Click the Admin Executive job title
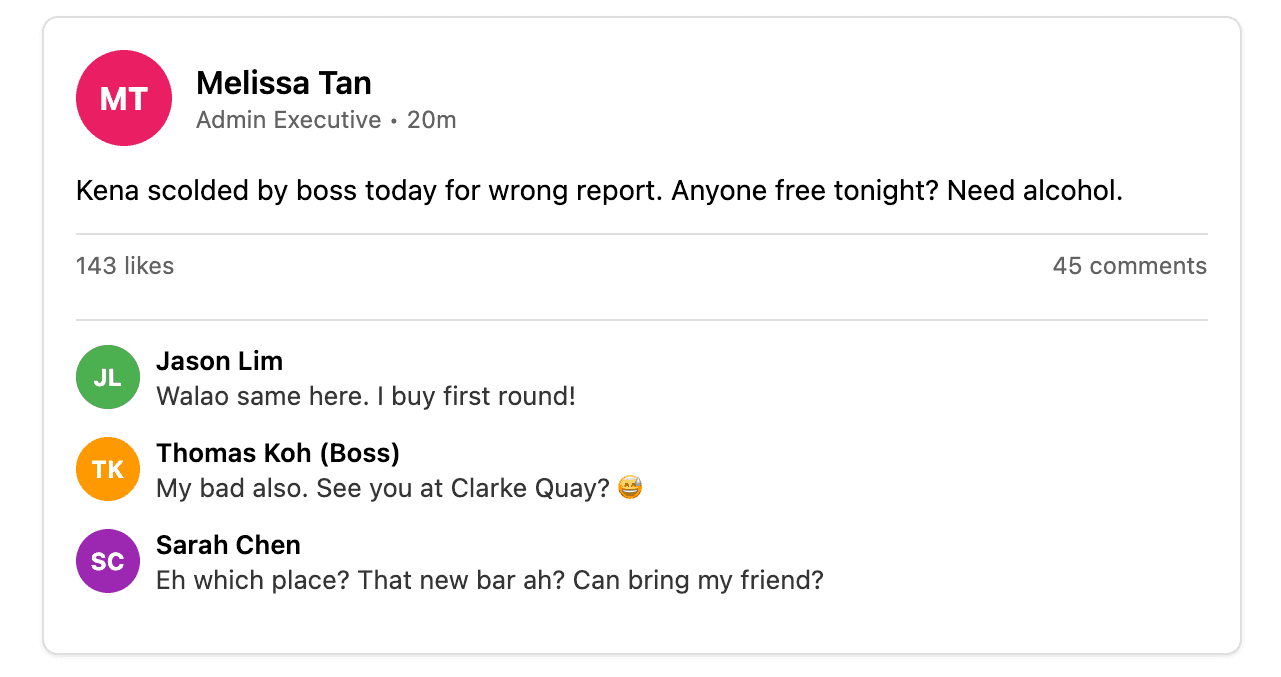 coord(288,120)
